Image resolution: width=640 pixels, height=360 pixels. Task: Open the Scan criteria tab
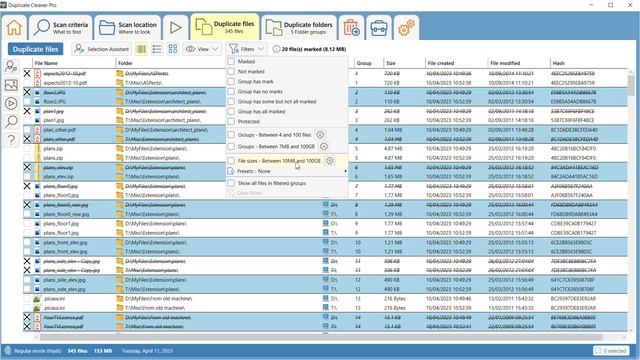pos(61,28)
